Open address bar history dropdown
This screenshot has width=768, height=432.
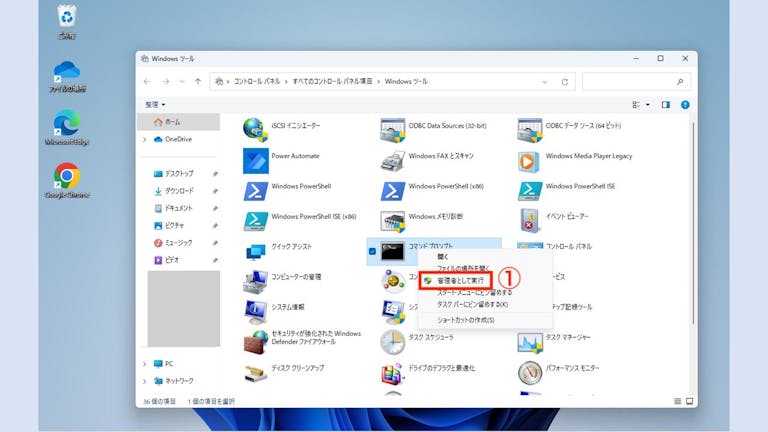click(x=545, y=82)
